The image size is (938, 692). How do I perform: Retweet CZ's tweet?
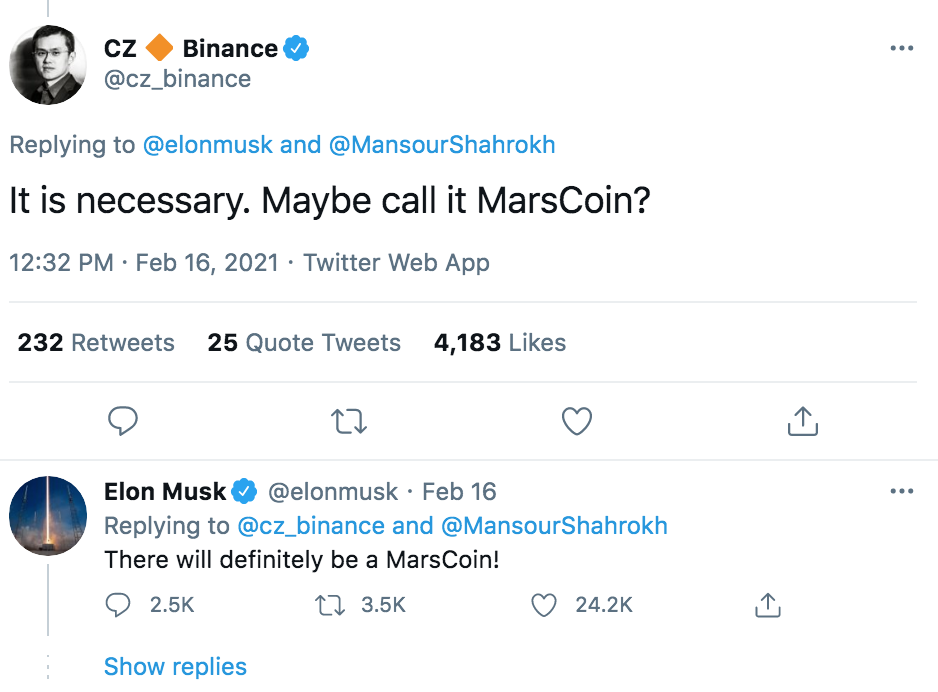pos(349,421)
